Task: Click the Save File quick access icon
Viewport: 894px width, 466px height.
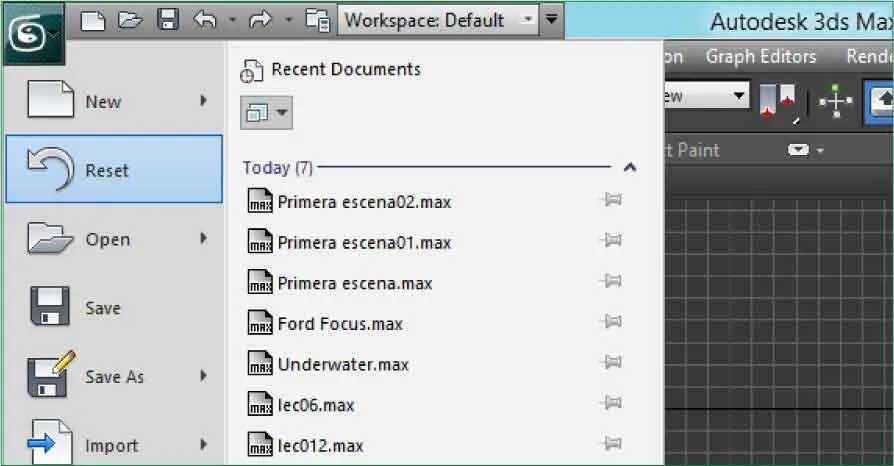Action: pos(168,20)
